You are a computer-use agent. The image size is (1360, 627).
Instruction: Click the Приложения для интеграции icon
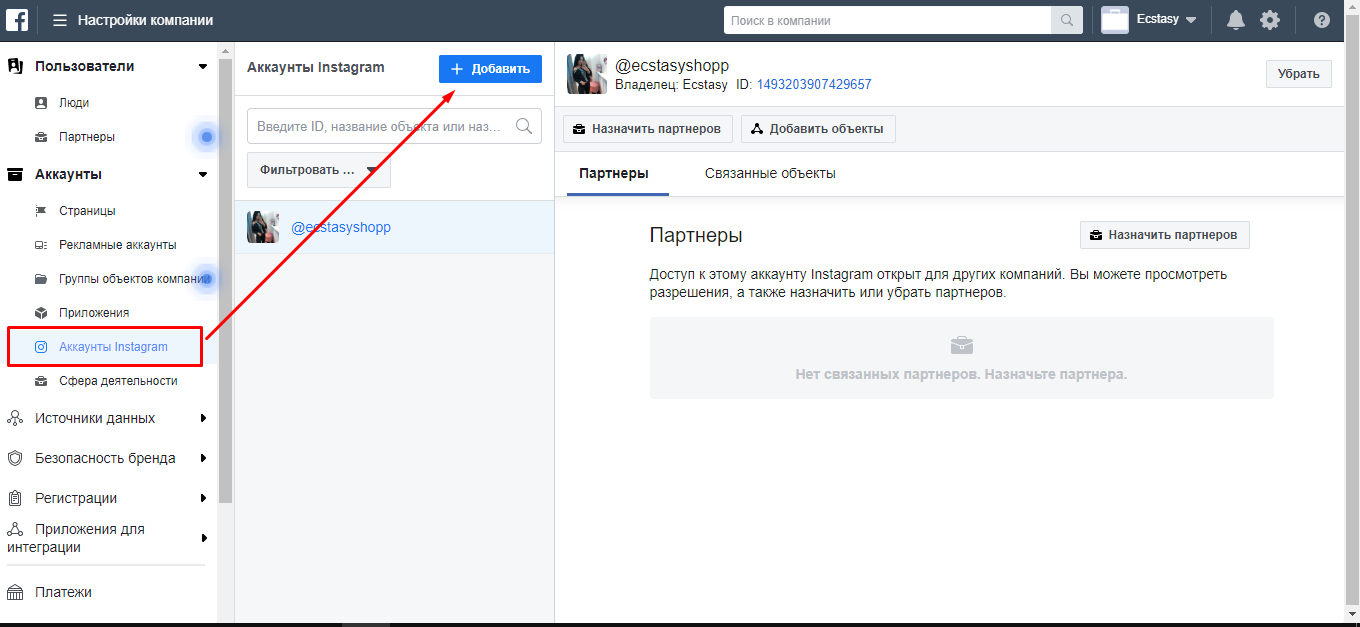click(x=15, y=529)
